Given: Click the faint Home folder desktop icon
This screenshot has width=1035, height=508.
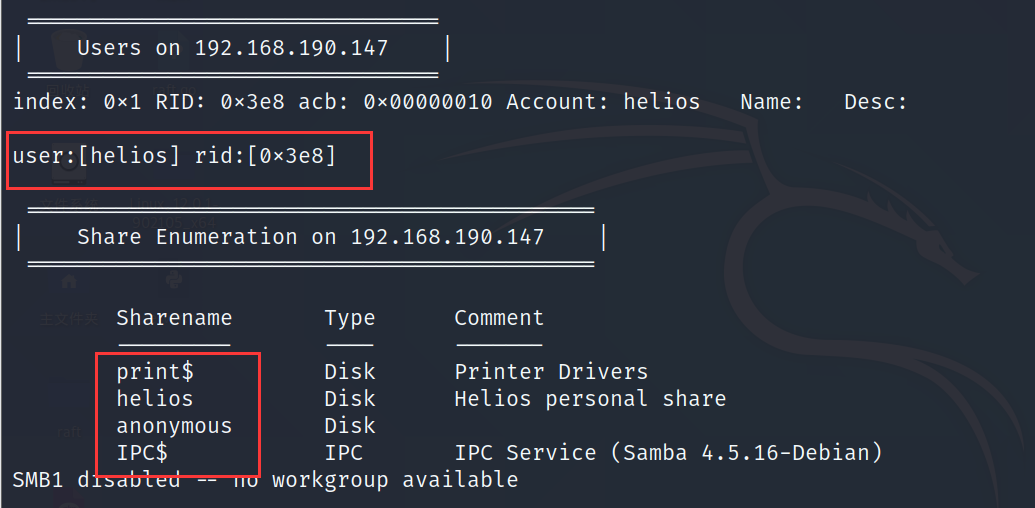Looking at the screenshot, I should tap(69, 284).
